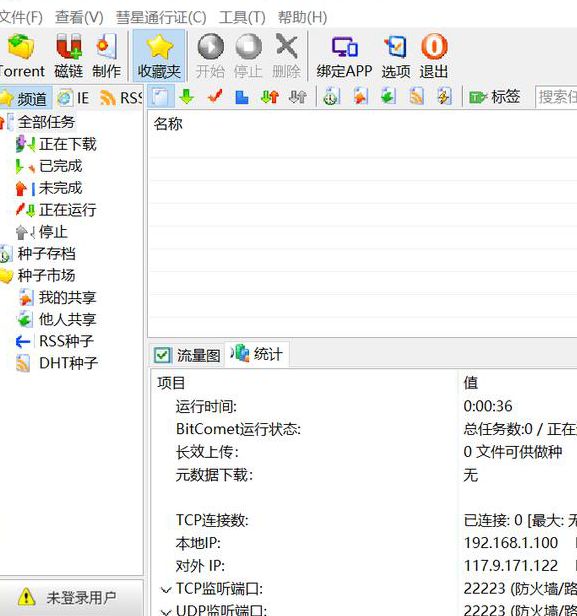Click the blue block unfinished filter icon
The image size is (577, 616).
coord(242,97)
